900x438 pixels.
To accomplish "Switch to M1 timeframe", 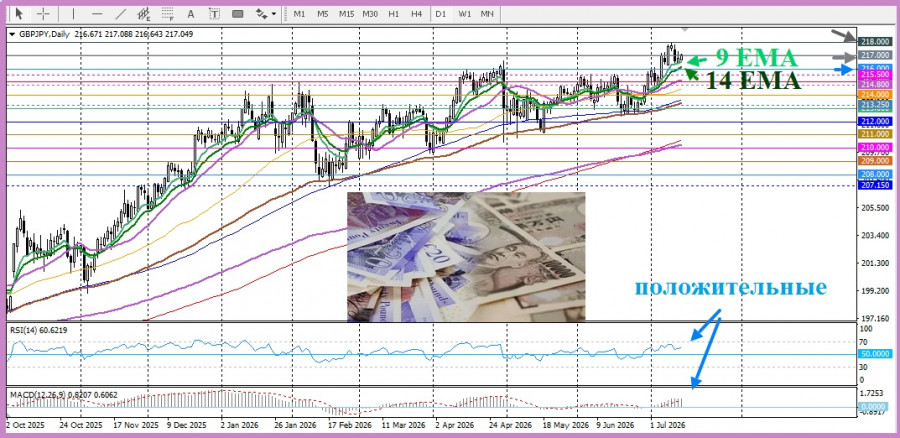I will tap(299, 13).
